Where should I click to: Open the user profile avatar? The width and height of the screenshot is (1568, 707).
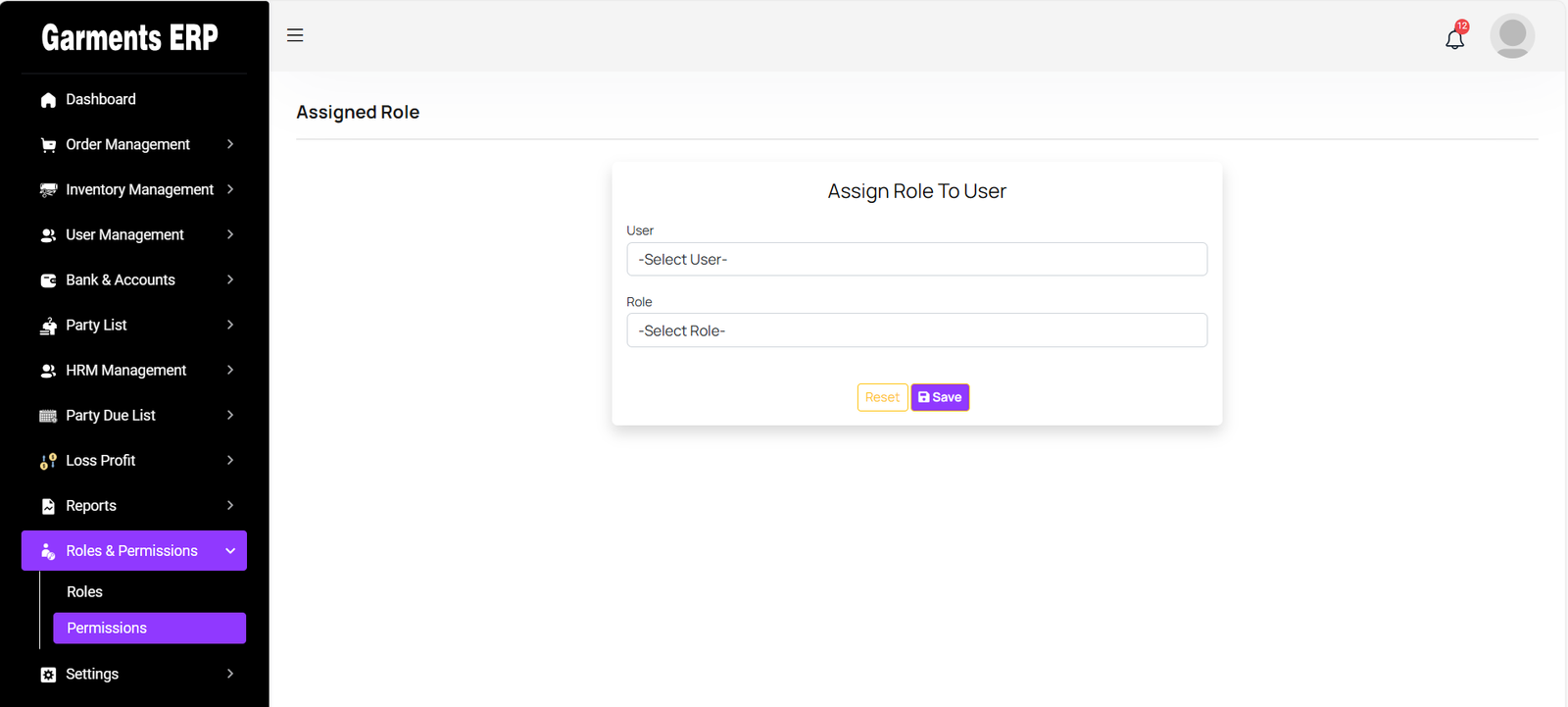1511,36
